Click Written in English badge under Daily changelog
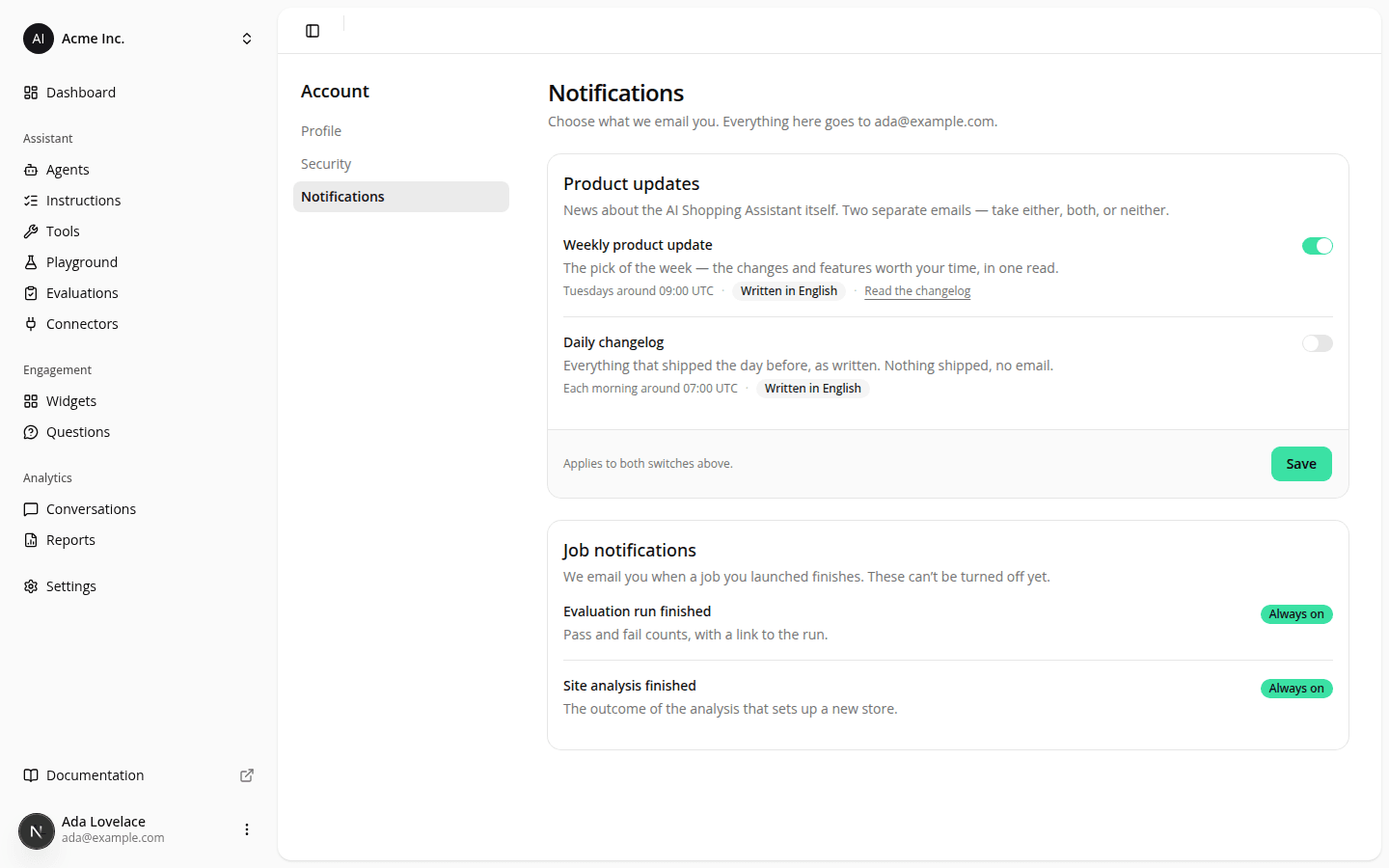Viewport: 1389px width, 868px height. 813,389
